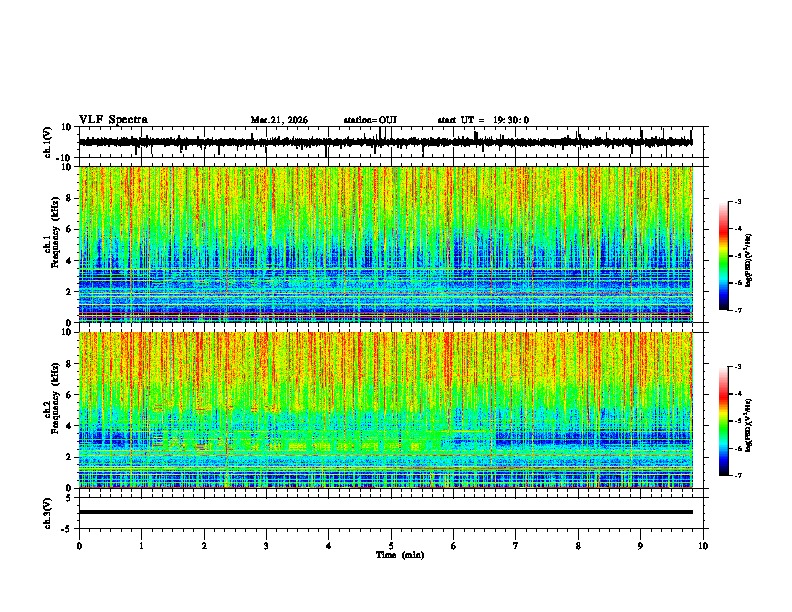Click the time axis tick label "3"

tap(266, 546)
